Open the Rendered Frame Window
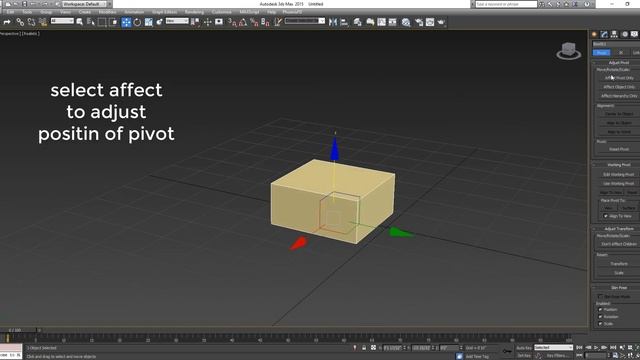Image resolution: width=640 pixels, height=360 pixels. pos(430,22)
